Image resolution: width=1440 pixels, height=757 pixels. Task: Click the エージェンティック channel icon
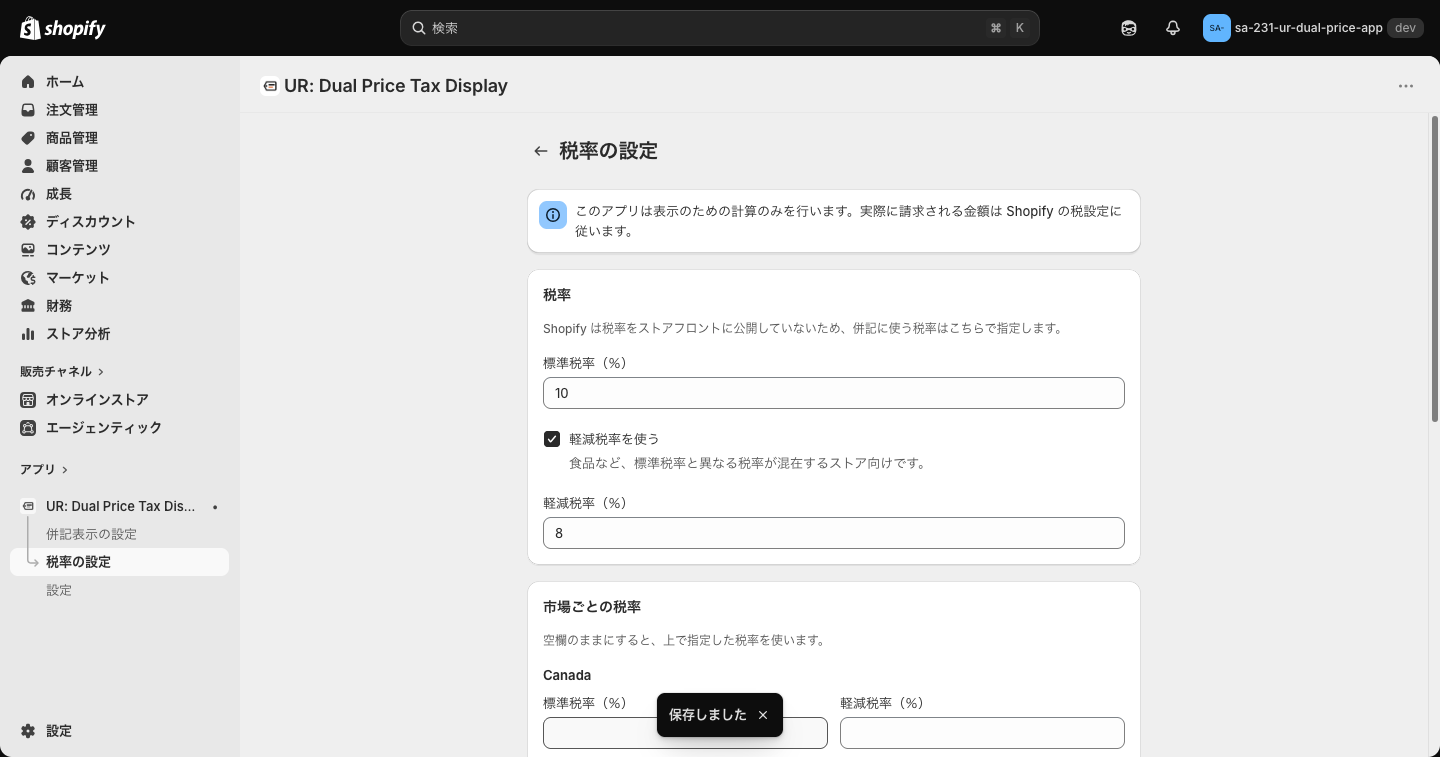[x=28, y=428]
